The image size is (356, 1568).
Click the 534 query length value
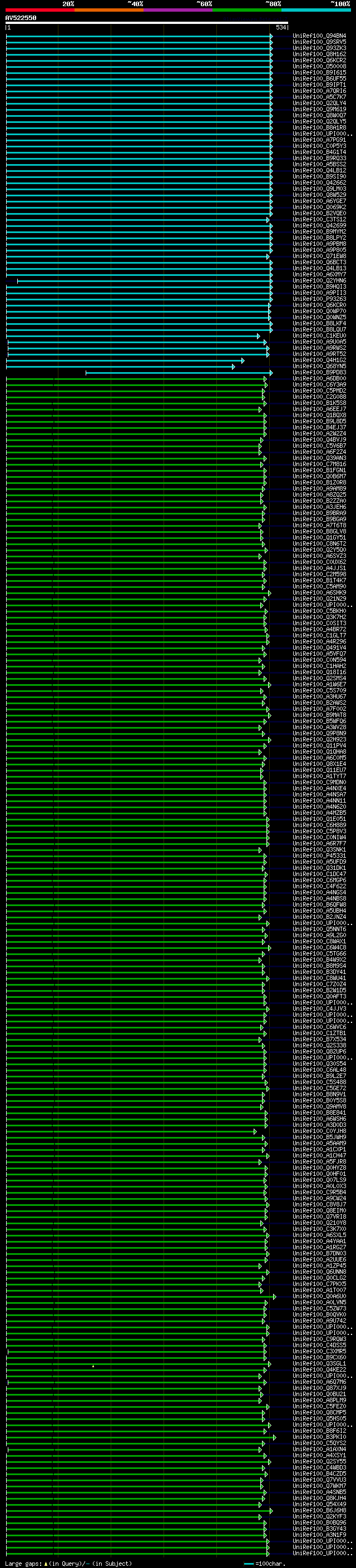[x=280, y=27]
